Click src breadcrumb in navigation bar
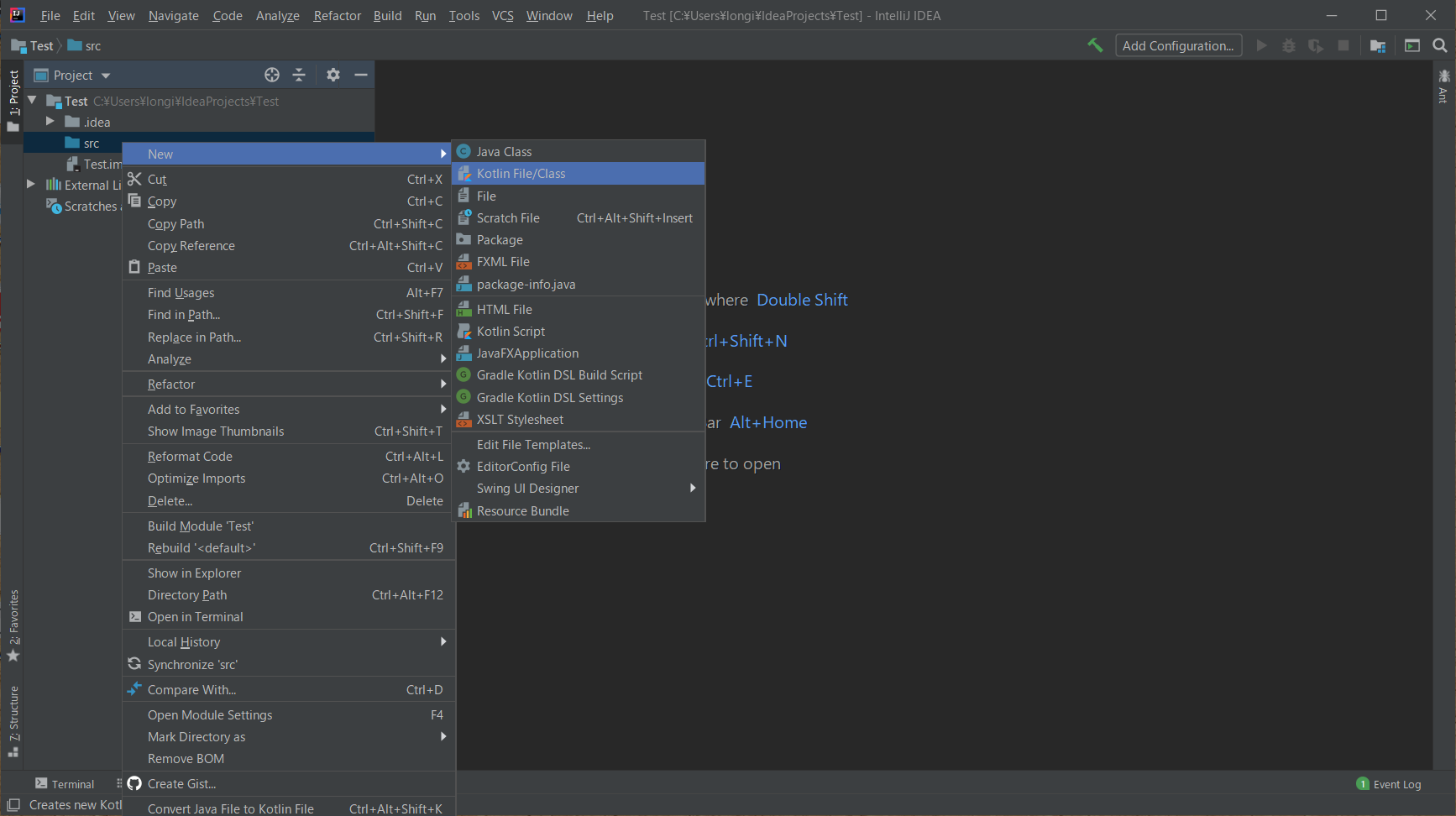The width and height of the screenshot is (1456, 816). [x=85, y=46]
